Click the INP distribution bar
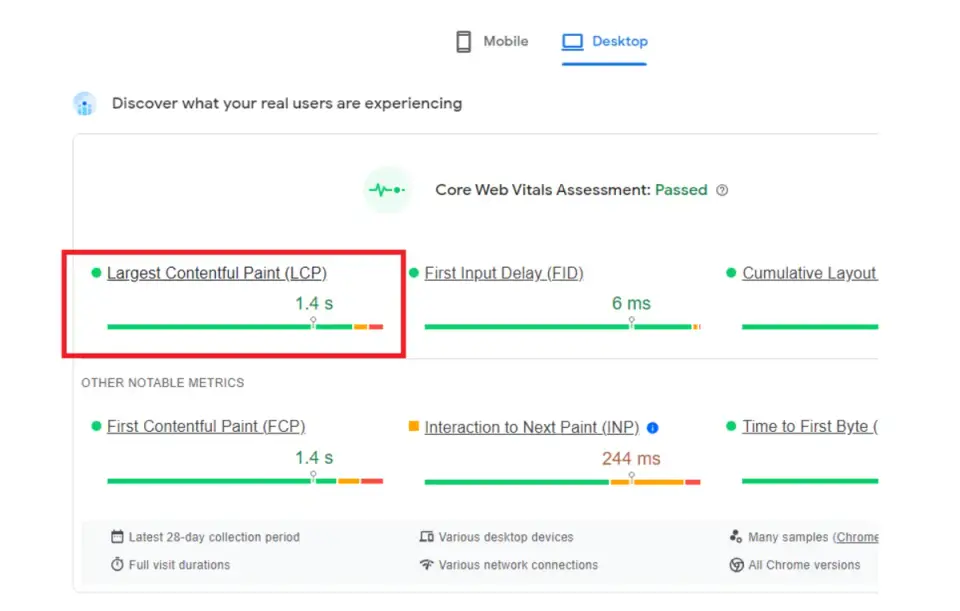 coord(562,482)
